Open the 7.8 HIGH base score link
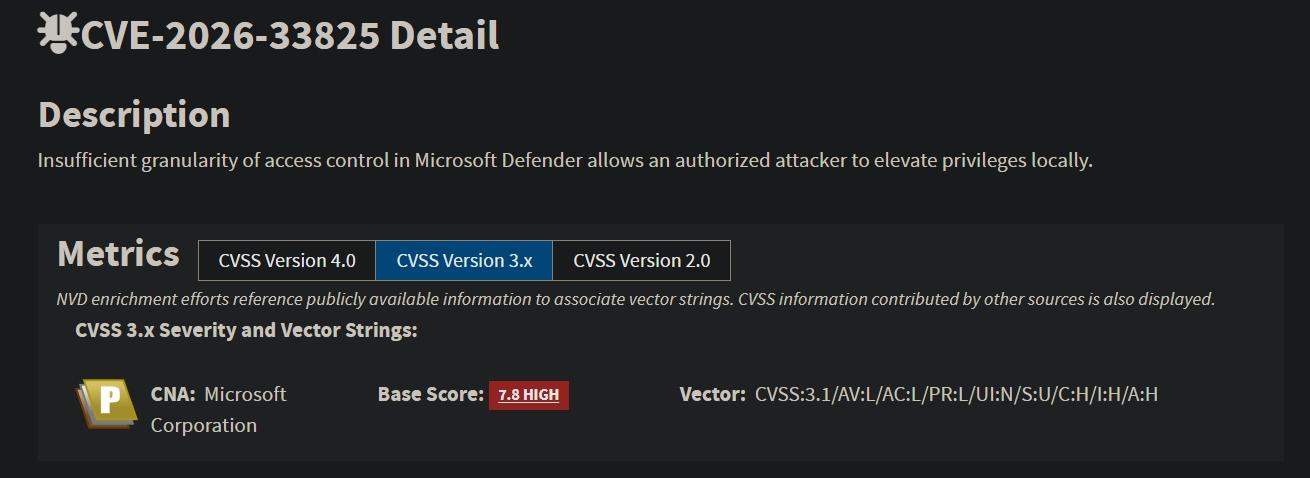This screenshot has height=478, width=1310. pos(528,395)
